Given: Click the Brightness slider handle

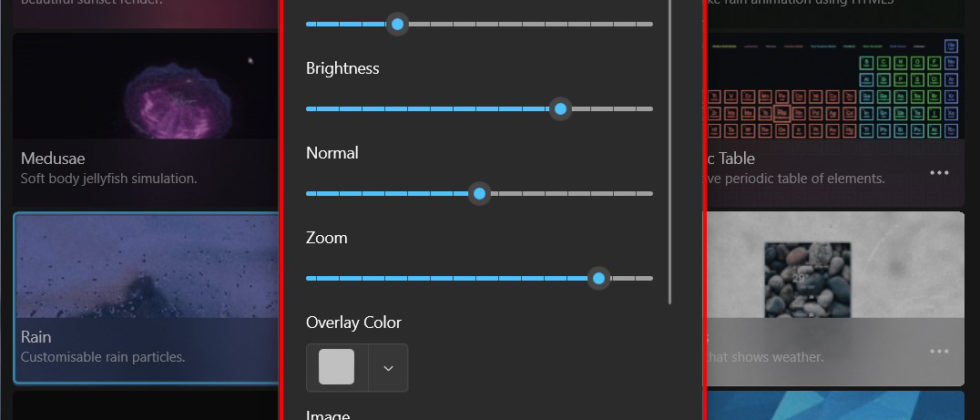Looking at the screenshot, I should (x=560, y=109).
